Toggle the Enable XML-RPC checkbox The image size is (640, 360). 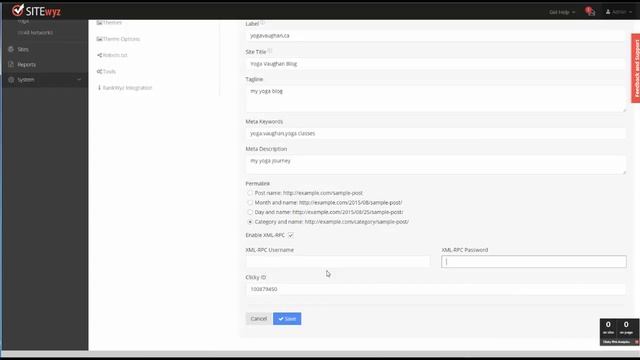[x=291, y=235]
